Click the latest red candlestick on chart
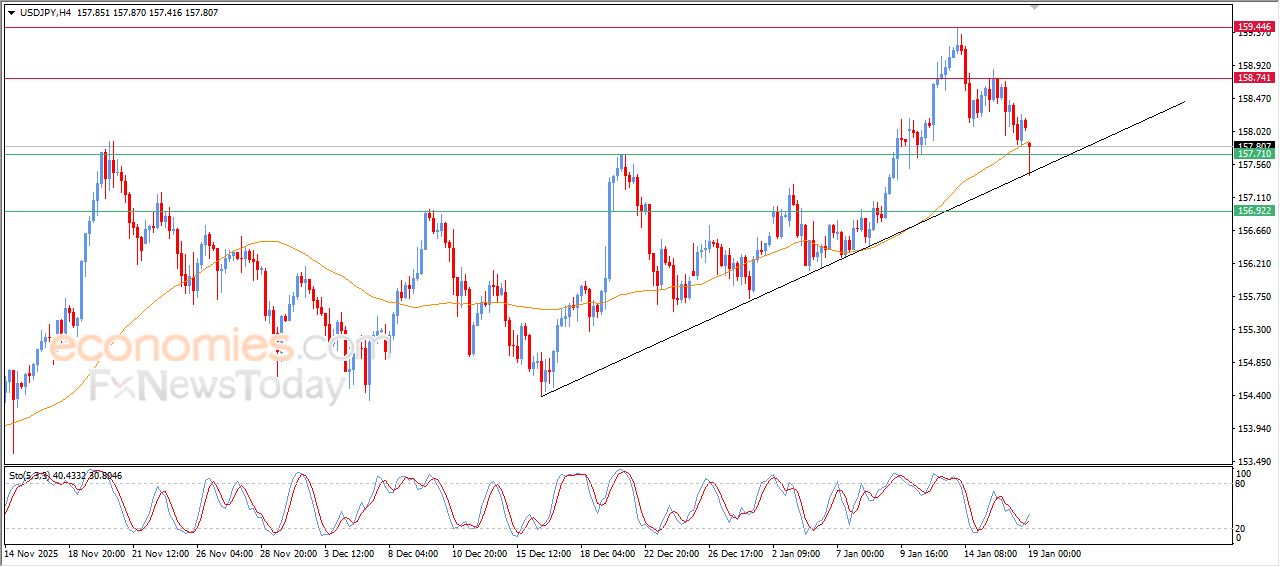The width and height of the screenshot is (1280, 567). point(1029,156)
